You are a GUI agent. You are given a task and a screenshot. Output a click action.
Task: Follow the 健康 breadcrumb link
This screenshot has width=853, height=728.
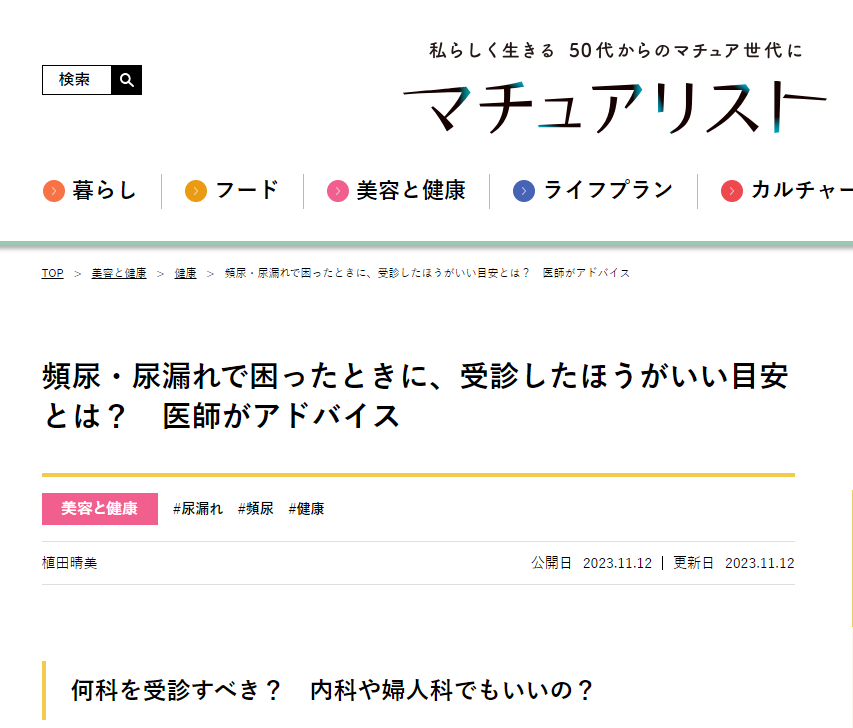(x=186, y=273)
